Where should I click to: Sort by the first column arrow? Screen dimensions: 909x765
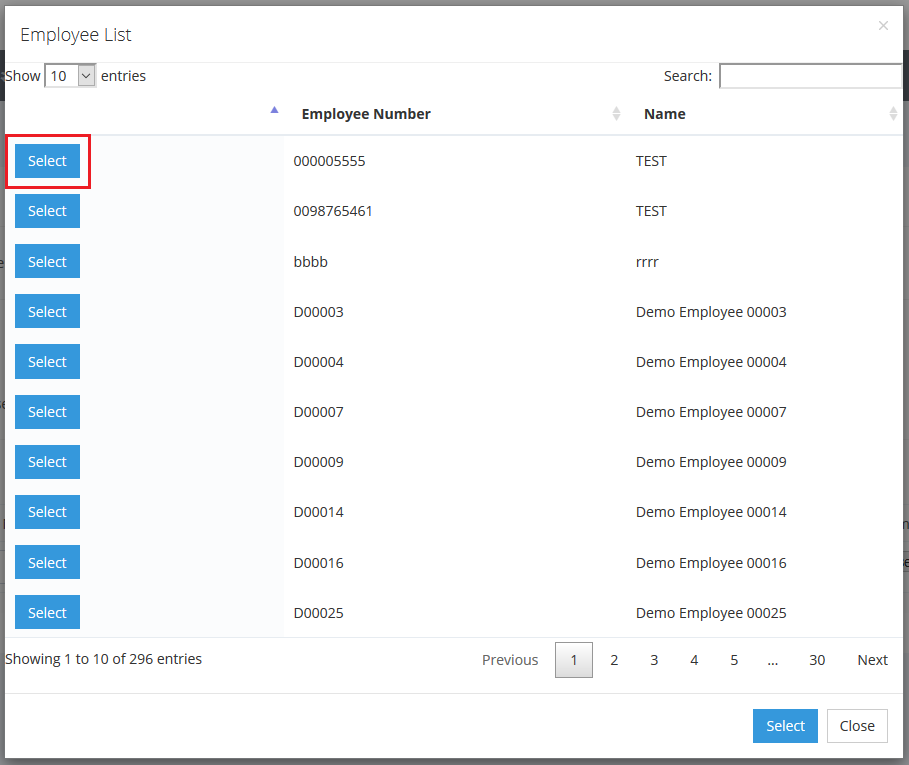[274, 112]
